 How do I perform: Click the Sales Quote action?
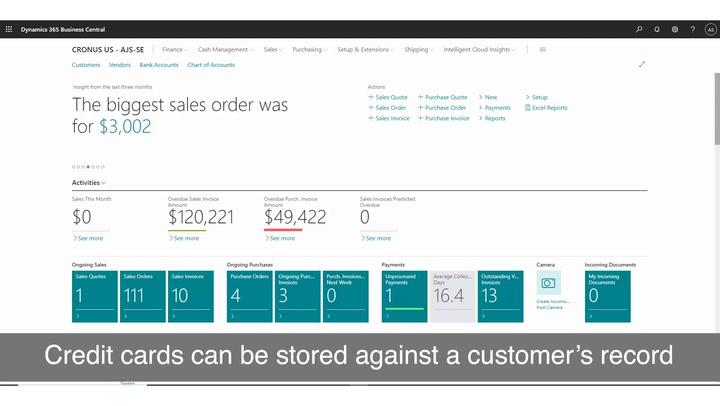387,97
